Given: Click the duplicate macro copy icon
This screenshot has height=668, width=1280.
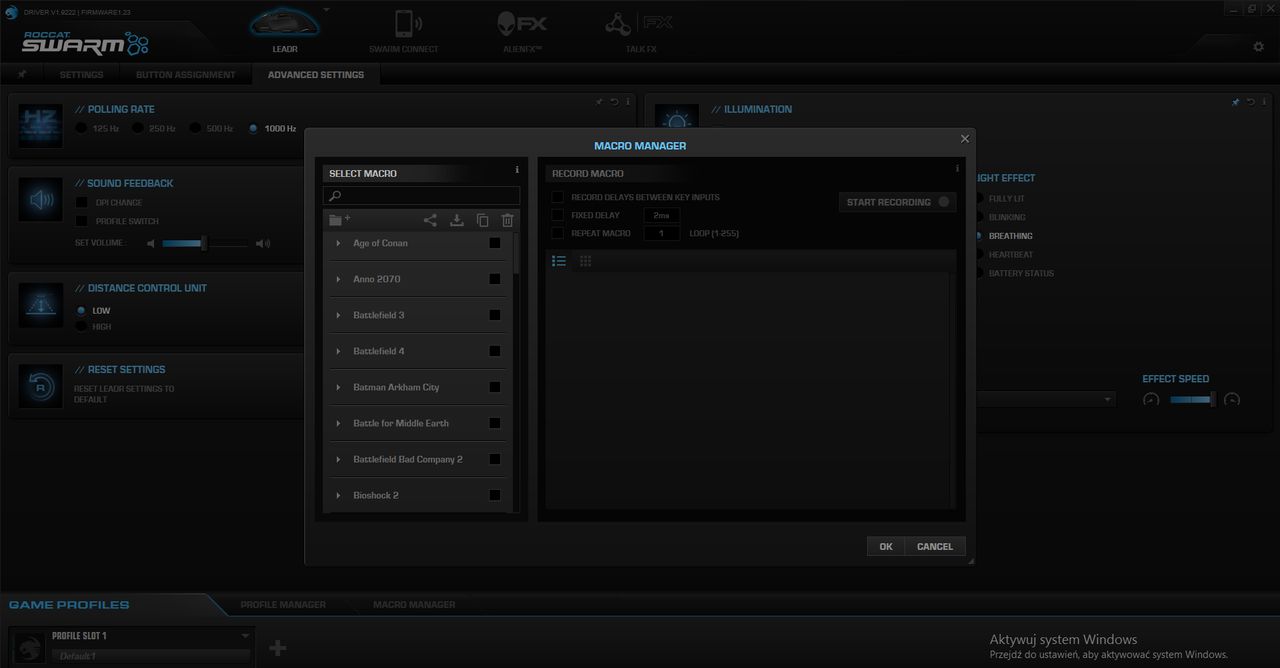Looking at the screenshot, I should pos(482,220).
